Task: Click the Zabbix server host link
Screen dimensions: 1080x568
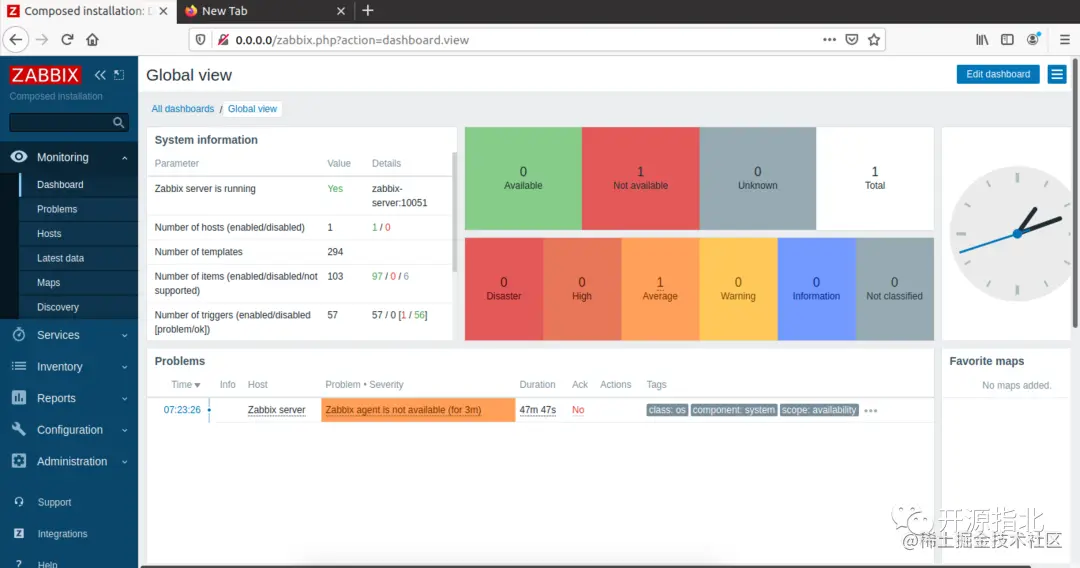Action: [x=276, y=410]
